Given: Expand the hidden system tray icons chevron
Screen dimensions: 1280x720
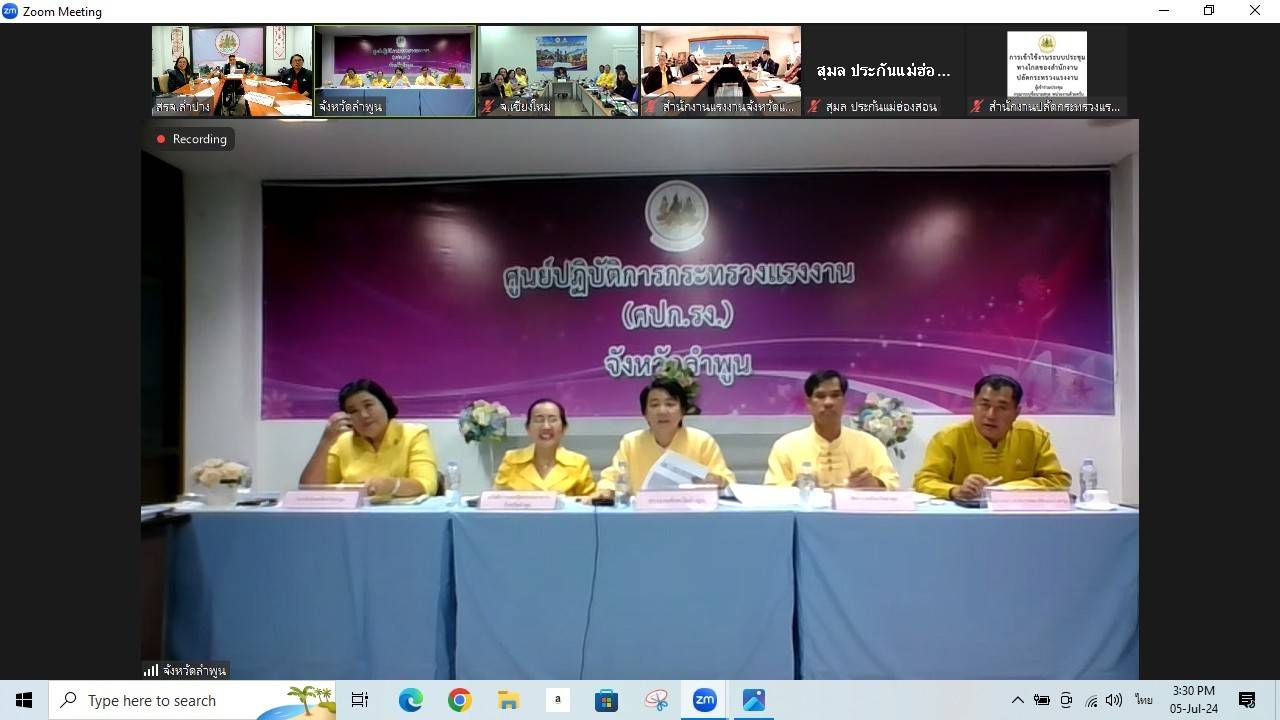Looking at the screenshot, I should (1018, 700).
